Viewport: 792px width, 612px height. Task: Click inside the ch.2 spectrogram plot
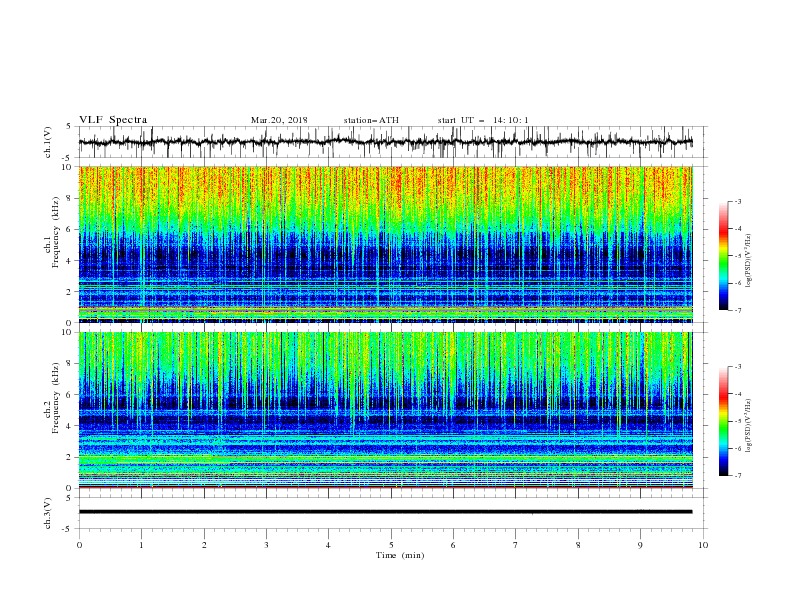tap(385, 410)
